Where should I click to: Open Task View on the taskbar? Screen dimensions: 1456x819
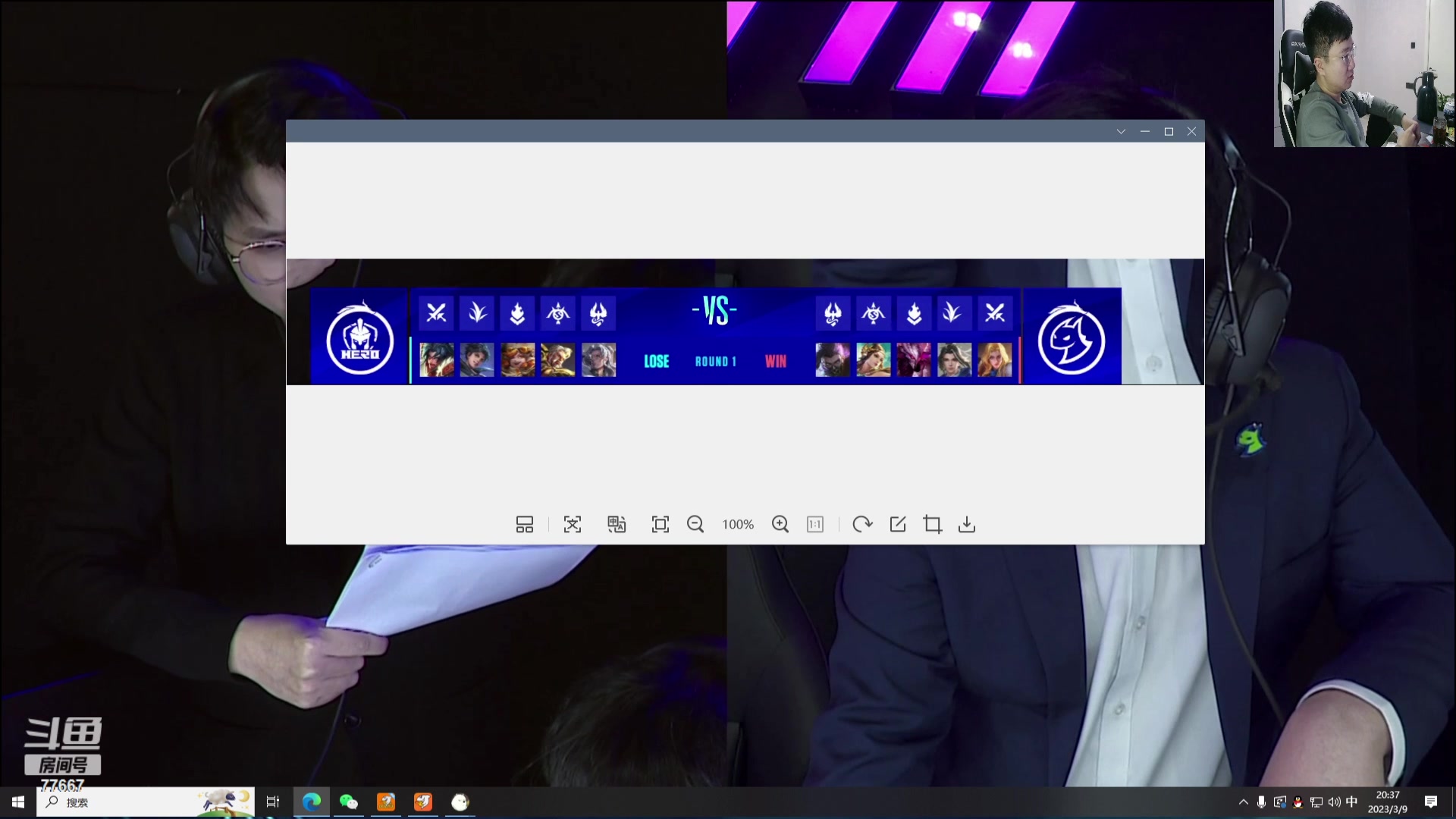[x=273, y=802]
